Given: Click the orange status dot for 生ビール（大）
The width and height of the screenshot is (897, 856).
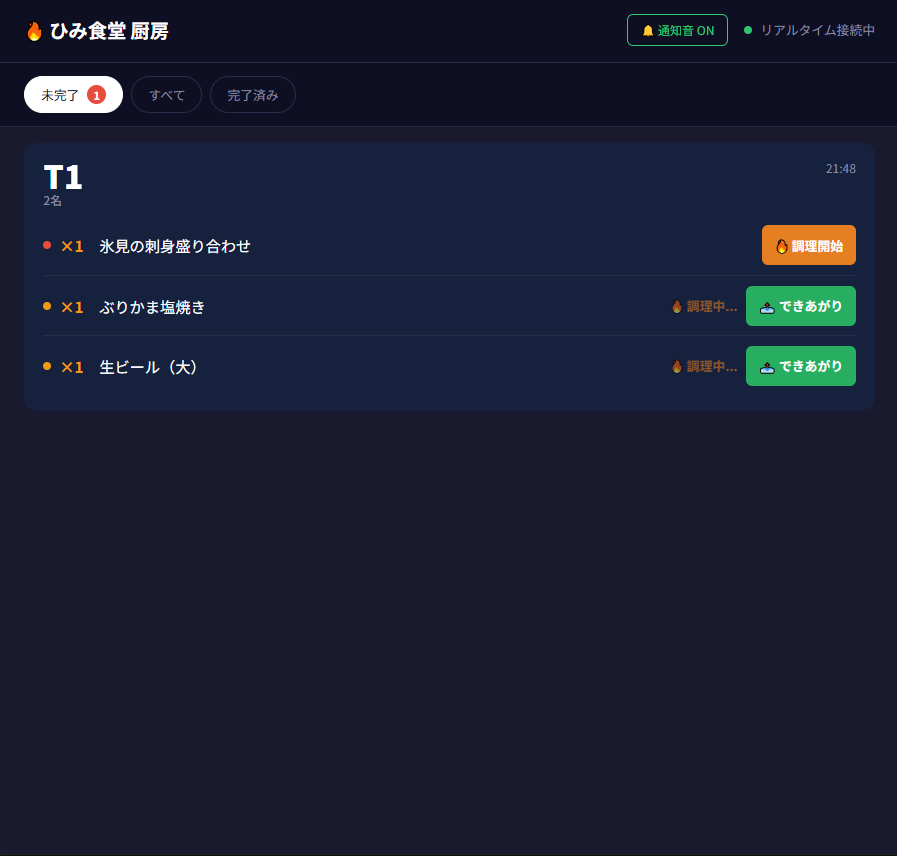Looking at the screenshot, I should [47, 366].
